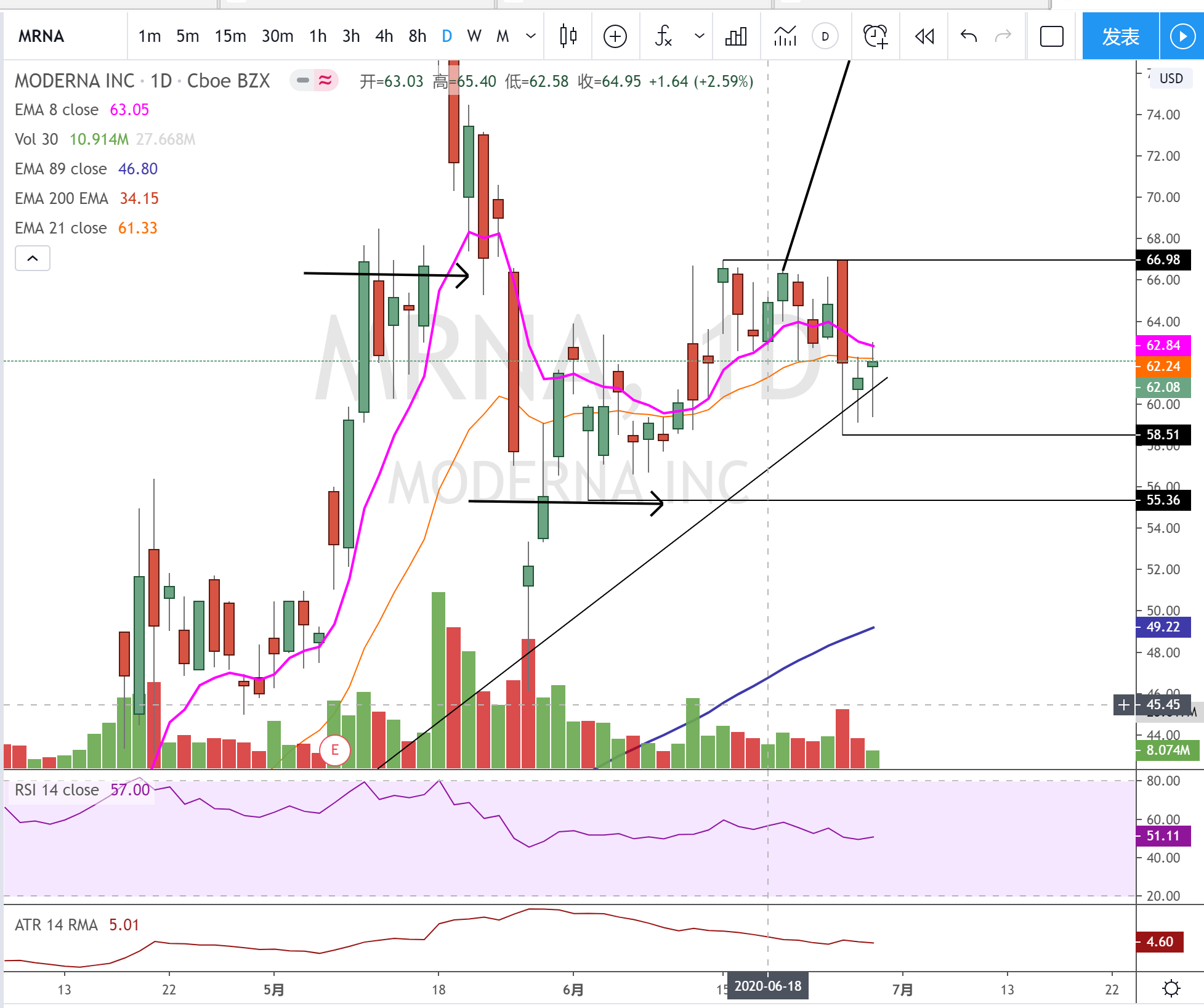Select the 8h interval

coord(418,36)
